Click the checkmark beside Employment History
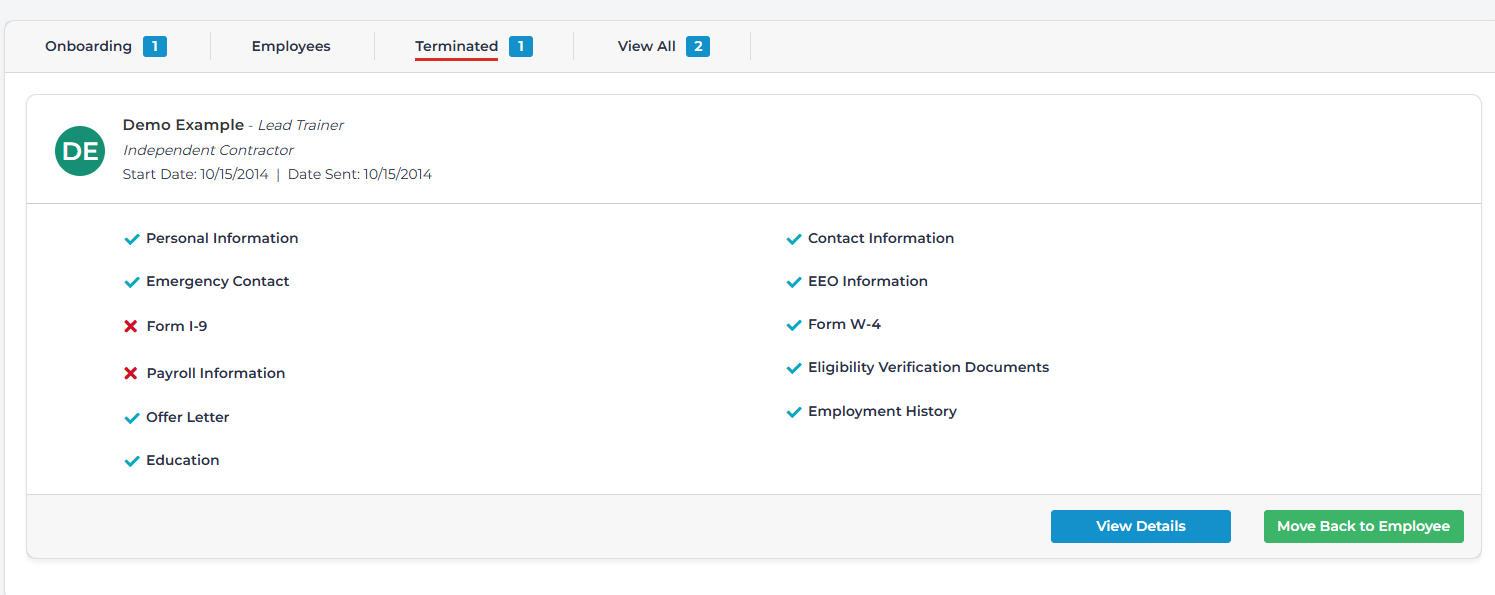1495x595 pixels. [x=794, y=412]
